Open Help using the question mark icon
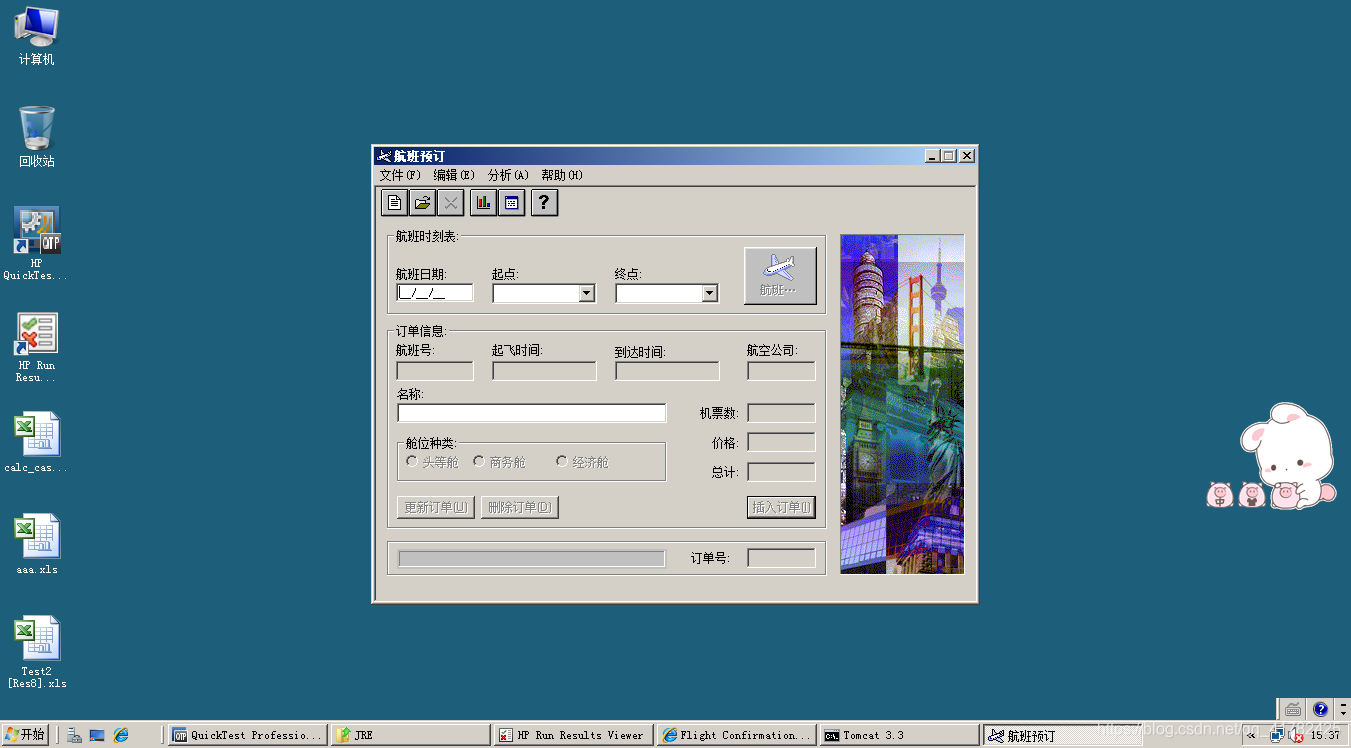This screenshot has height=748, width=1351. [543, 202]
